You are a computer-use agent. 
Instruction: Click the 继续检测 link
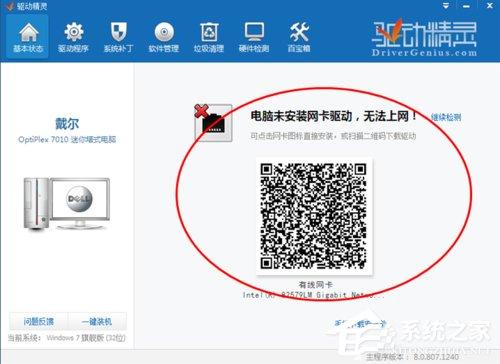[x=446, y=117]
